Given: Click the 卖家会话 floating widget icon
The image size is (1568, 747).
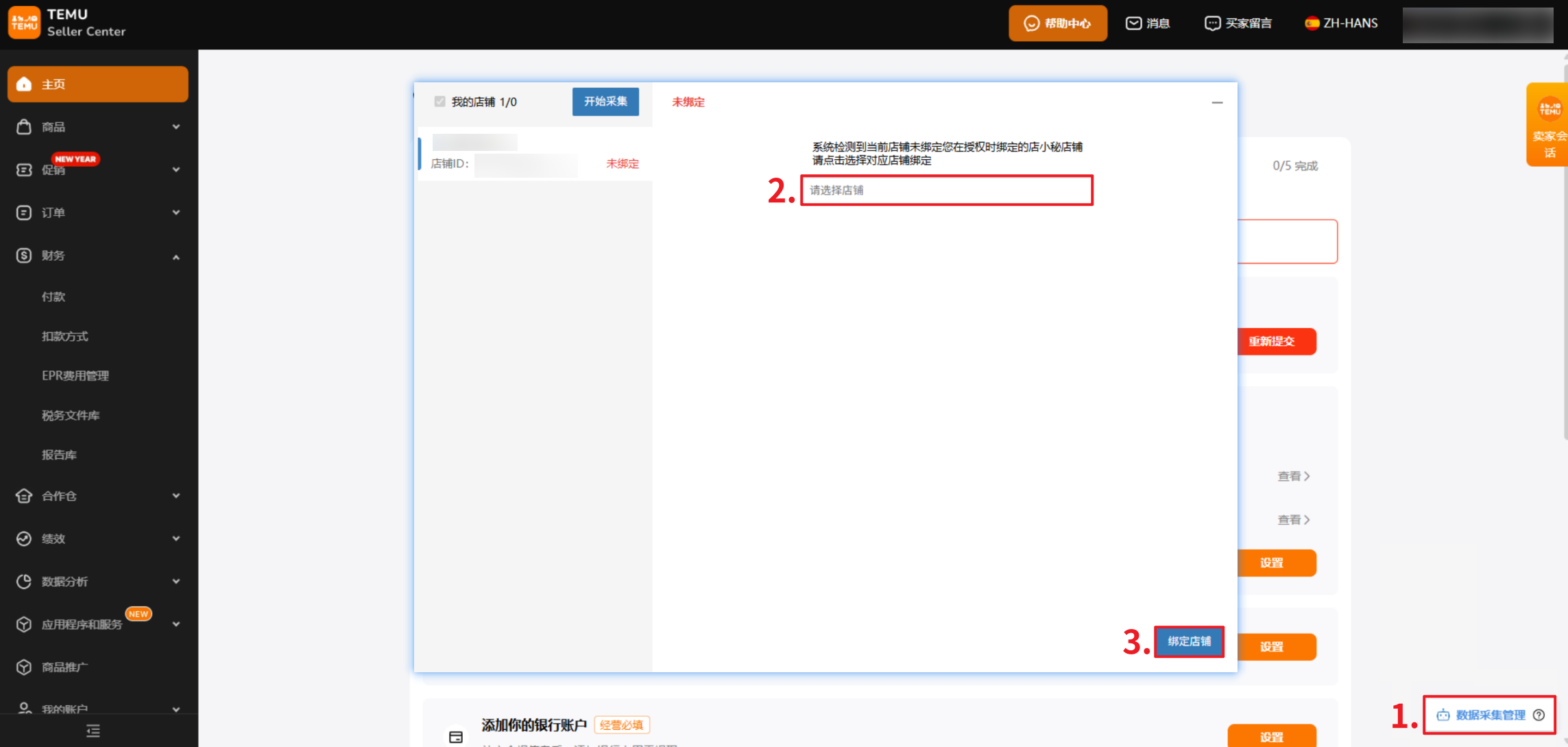Looking at the screenshot, I should (x=1549, y=110).
